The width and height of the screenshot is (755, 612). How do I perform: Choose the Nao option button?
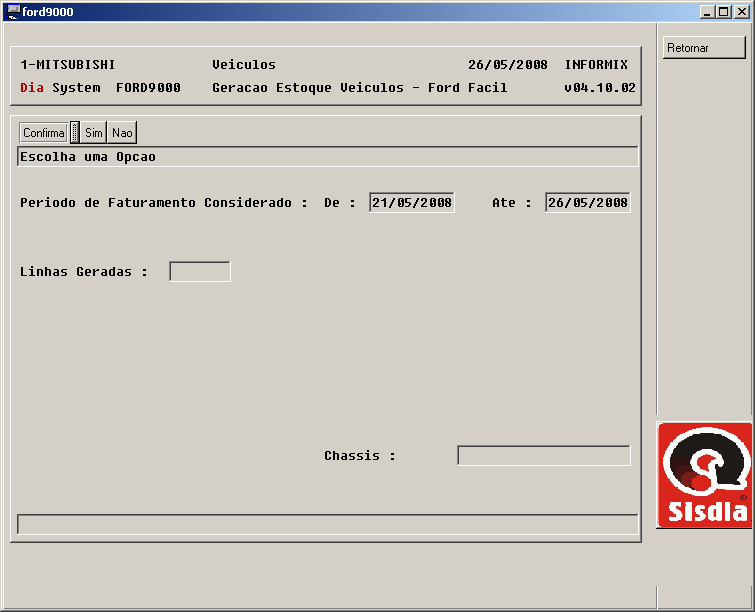[122, 132]
